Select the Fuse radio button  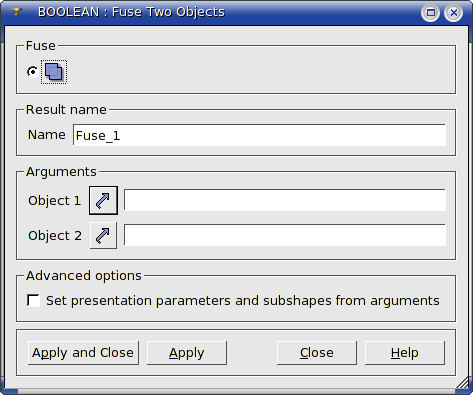pos(32,72)
